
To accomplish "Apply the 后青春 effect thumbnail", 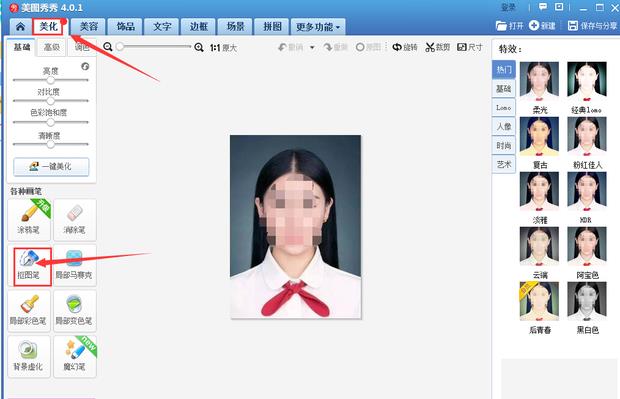I will pos(539,301).
